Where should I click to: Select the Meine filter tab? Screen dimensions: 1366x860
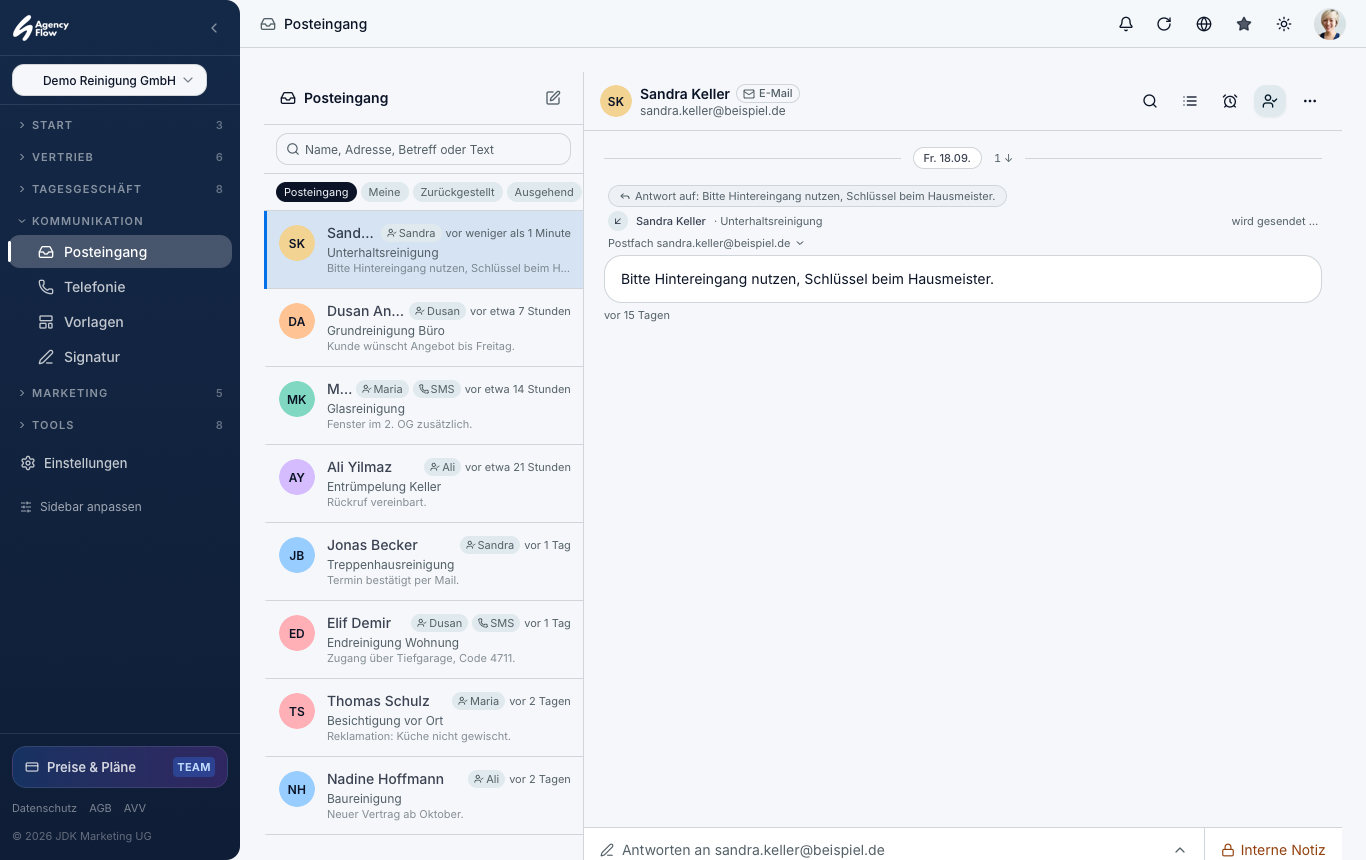tap(384, 192)
